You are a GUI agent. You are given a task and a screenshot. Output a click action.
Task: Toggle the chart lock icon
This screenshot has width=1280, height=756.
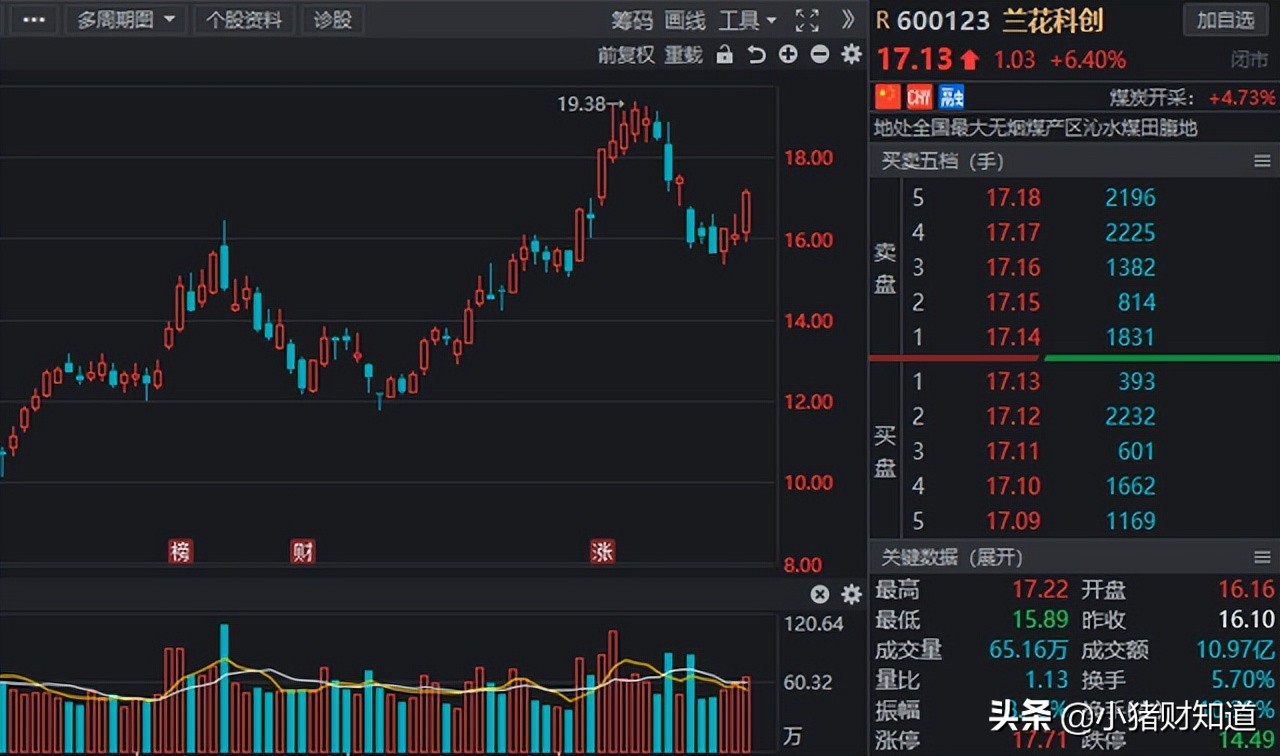[x=724, y=56]
